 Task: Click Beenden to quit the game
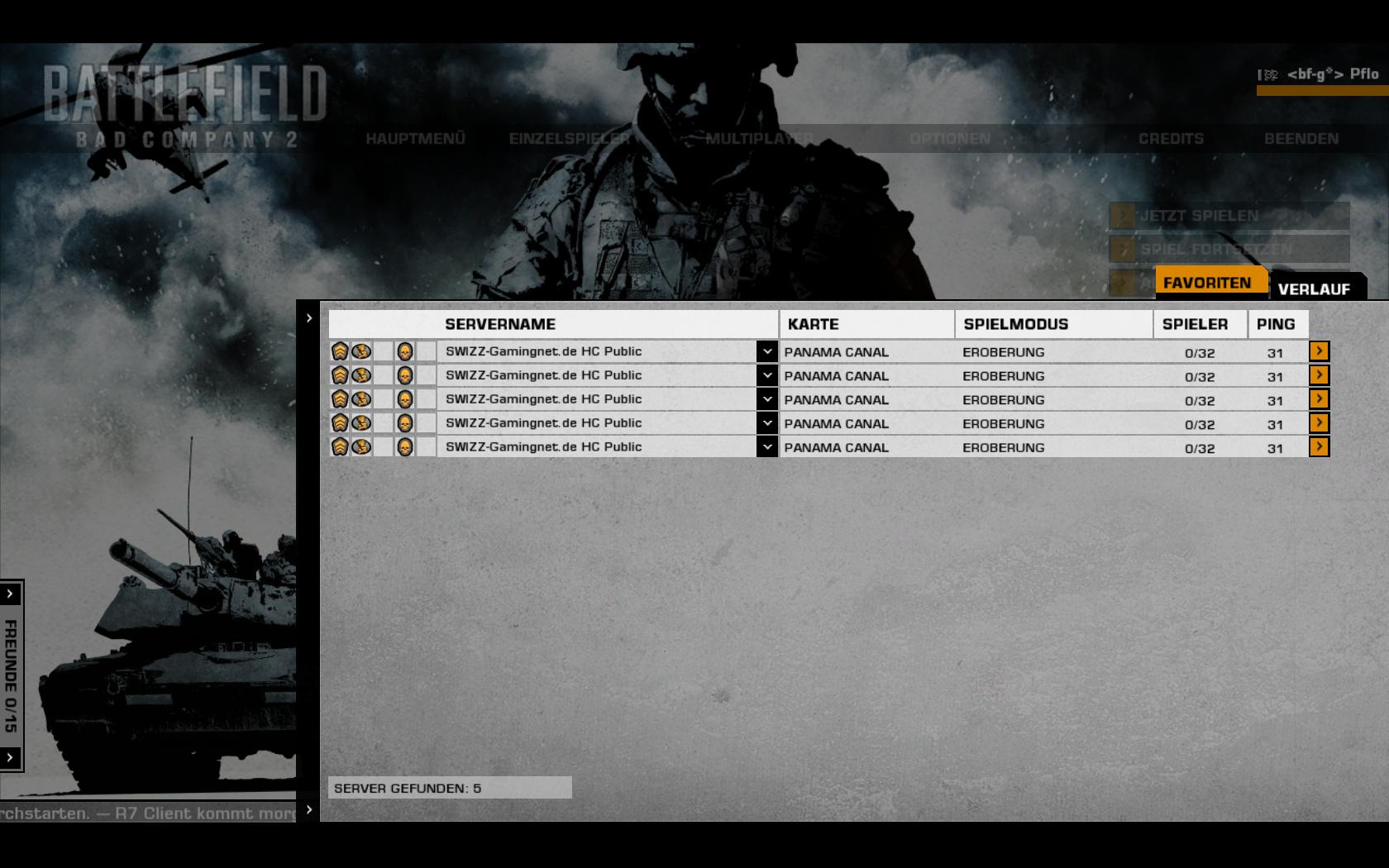point(1301,139)
